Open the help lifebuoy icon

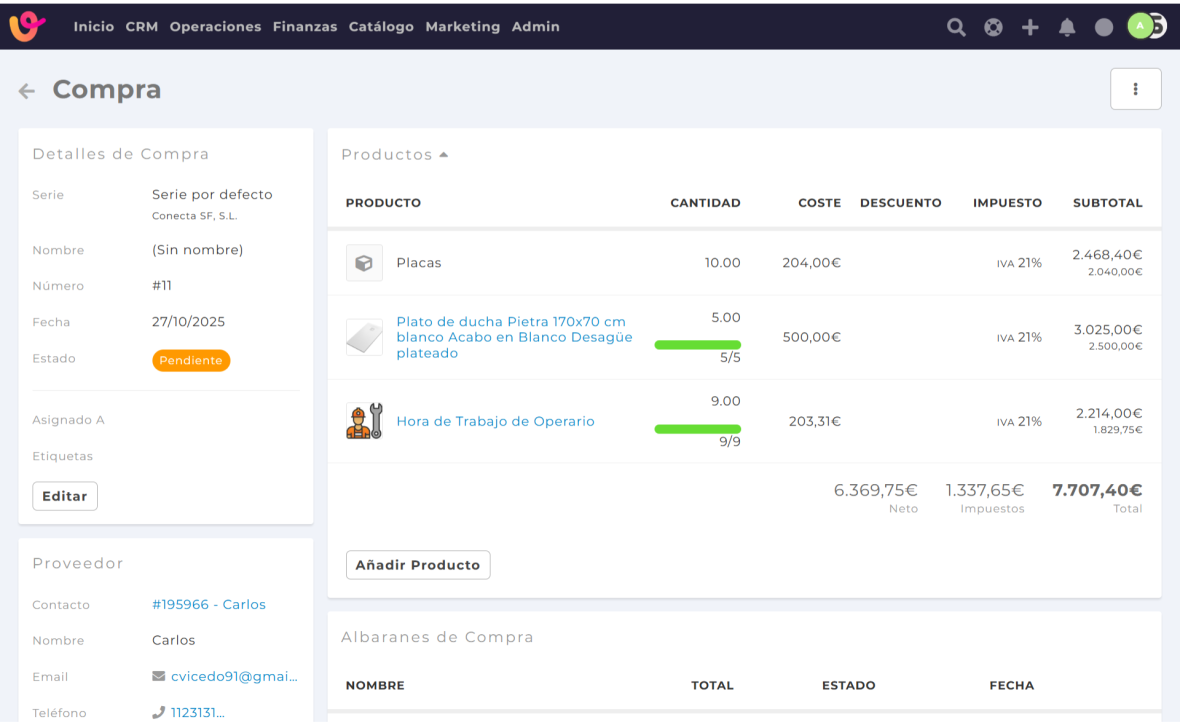993,27
